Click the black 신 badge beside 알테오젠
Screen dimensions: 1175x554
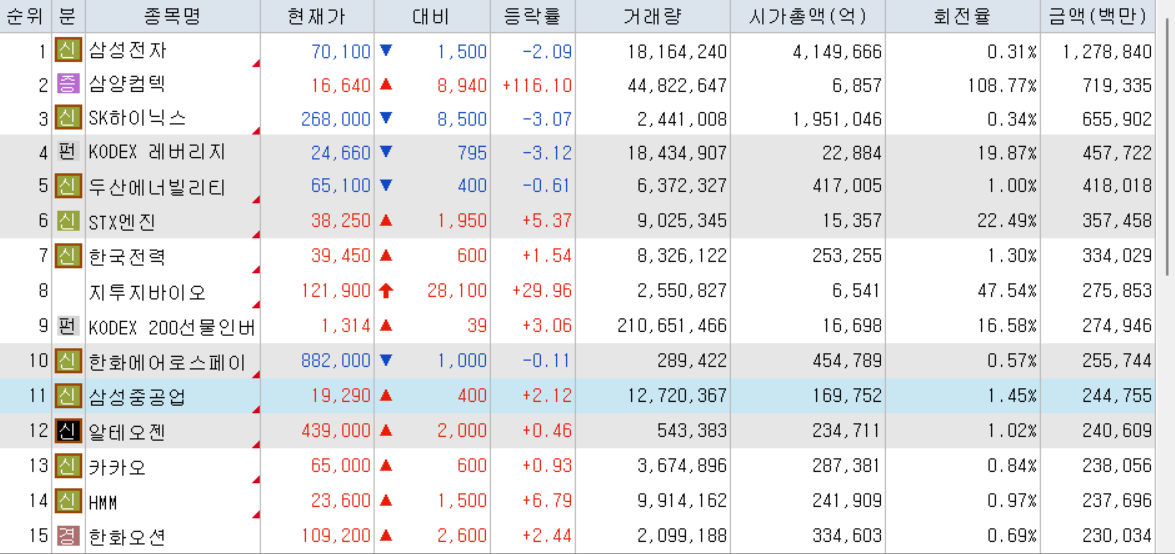coord(68,431)
